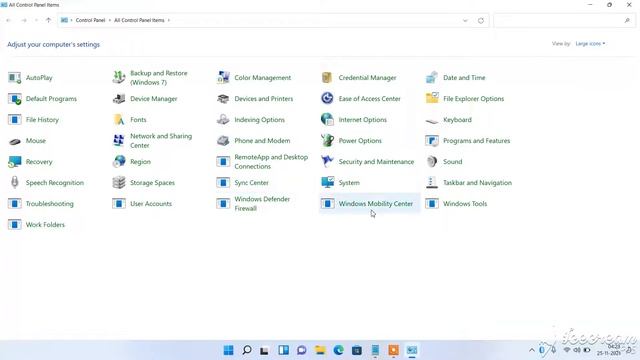Open the Windows Start menu
The width and height of the screenshot is (640, 360).
tap(229, 350)
